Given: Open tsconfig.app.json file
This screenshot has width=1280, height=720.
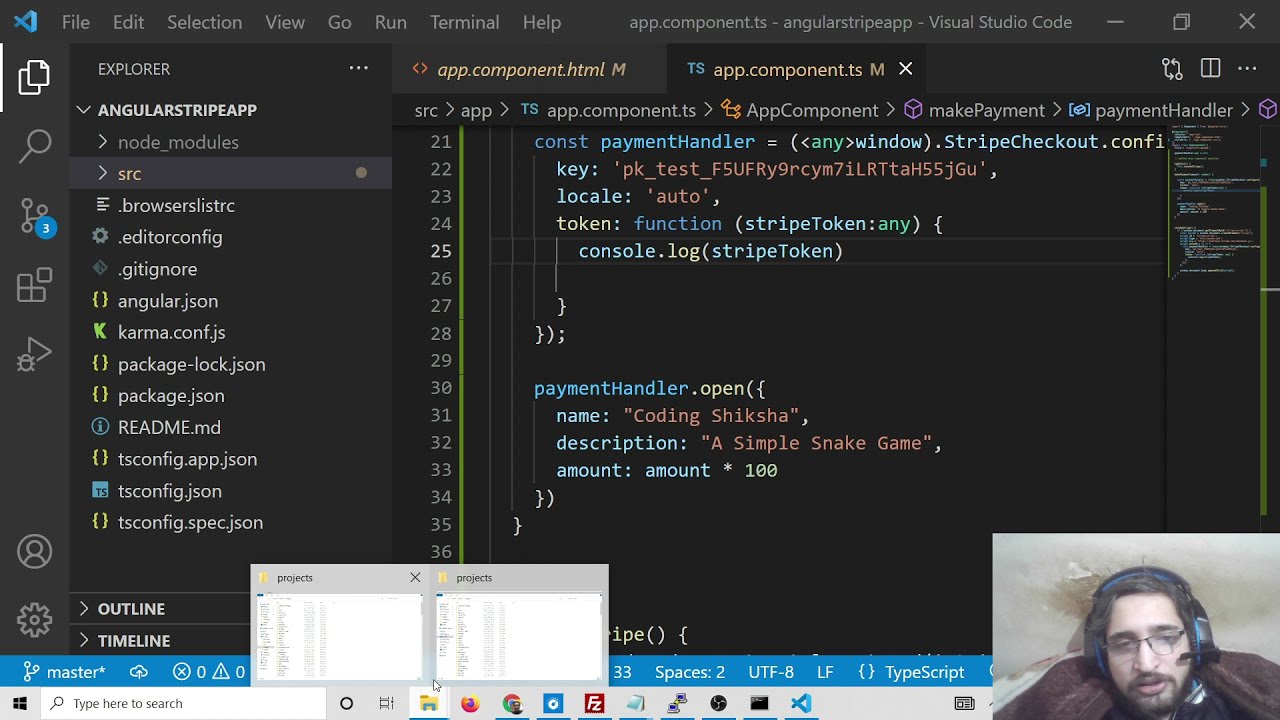Looking at the screenshot, I should tap(187, 459).
